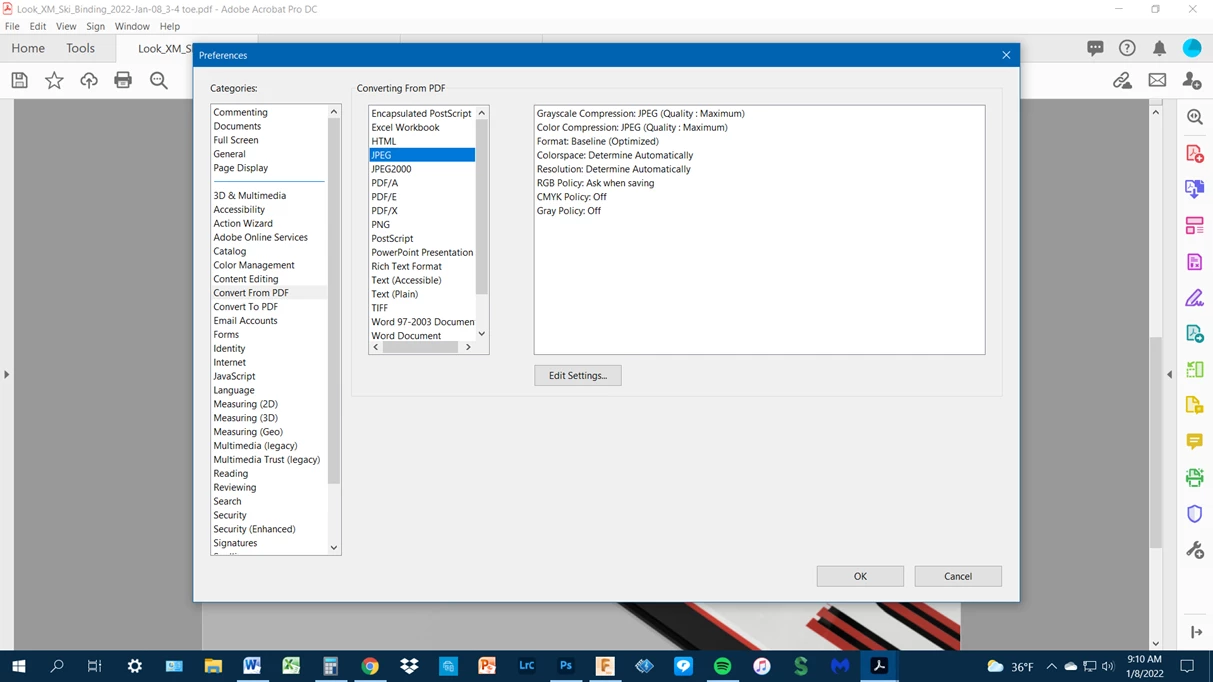Click the find text magnifier icon
The height and width of the screenshot is (682, 1213).
159,80
